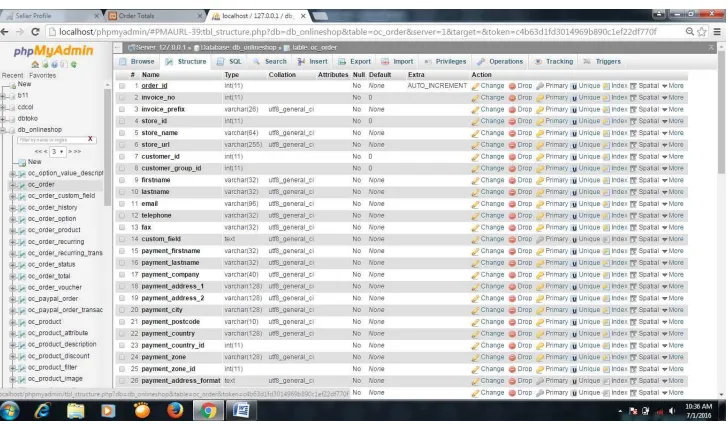728x424 pixels.
Task: Bookmark this page with the star icon
Action: pos(702,32)
